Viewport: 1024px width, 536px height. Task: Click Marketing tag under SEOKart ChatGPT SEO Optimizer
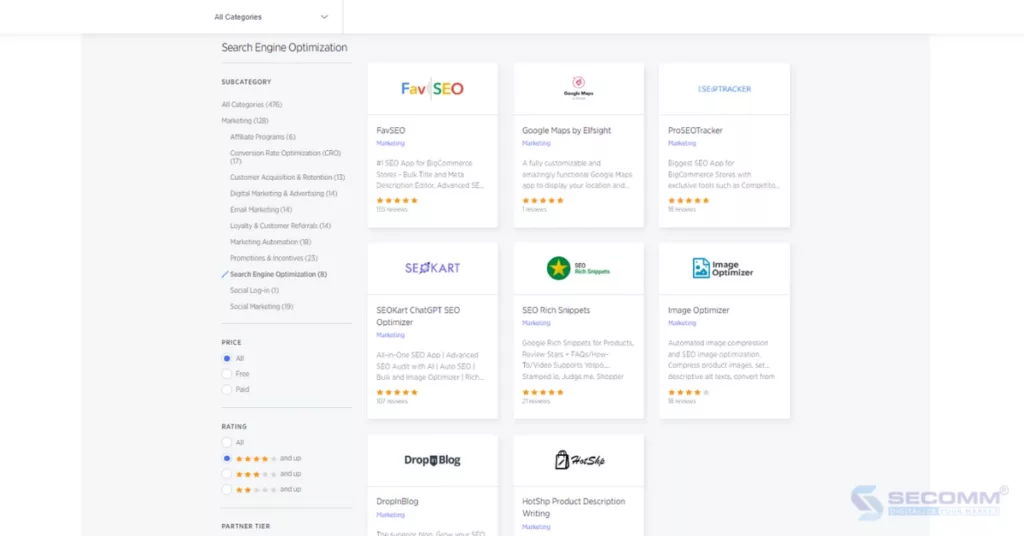[x=390, y=335]
